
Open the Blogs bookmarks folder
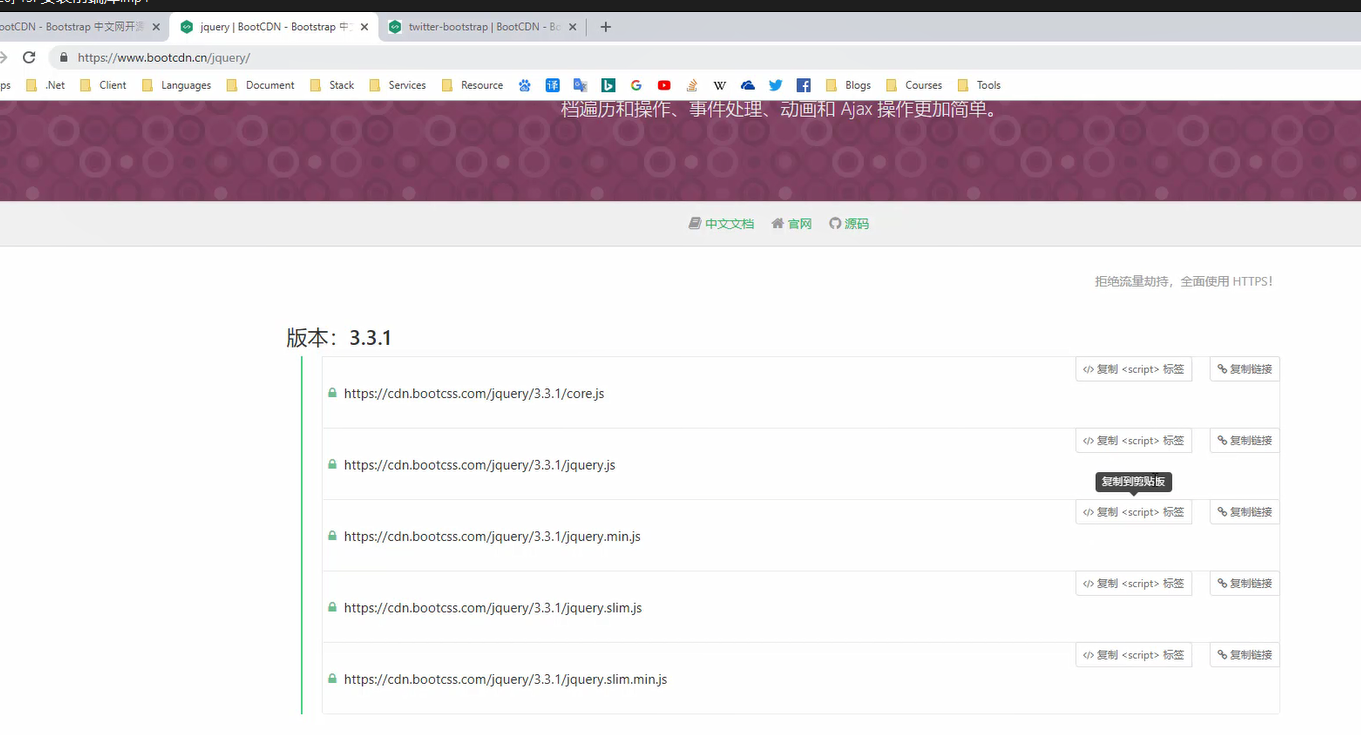(x=848, y=85)
